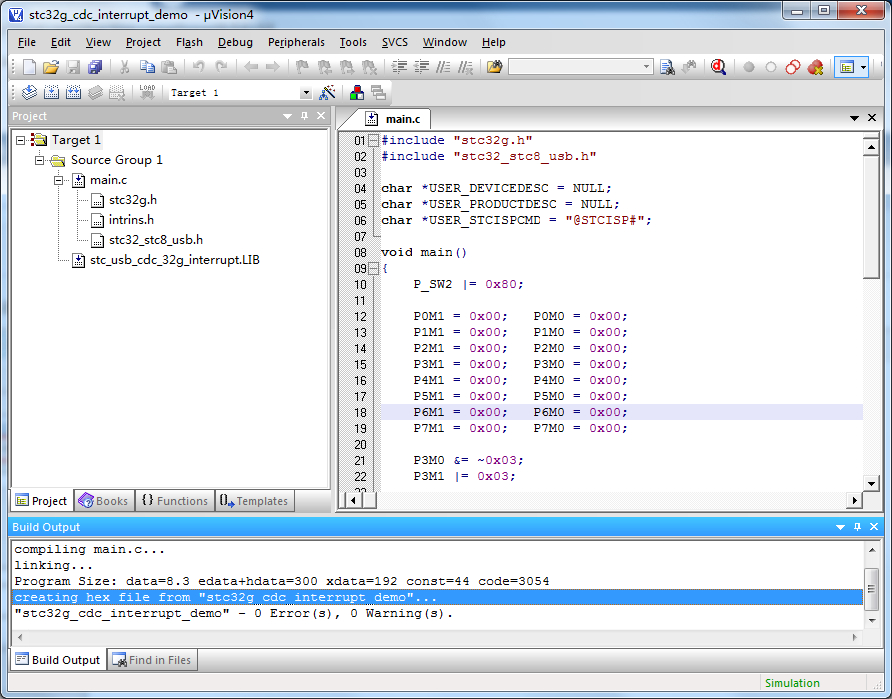This screenshot has width=892, height=699.
Task: Open the Find in Files toolbar icon
Action: click(x=495, y=67)
